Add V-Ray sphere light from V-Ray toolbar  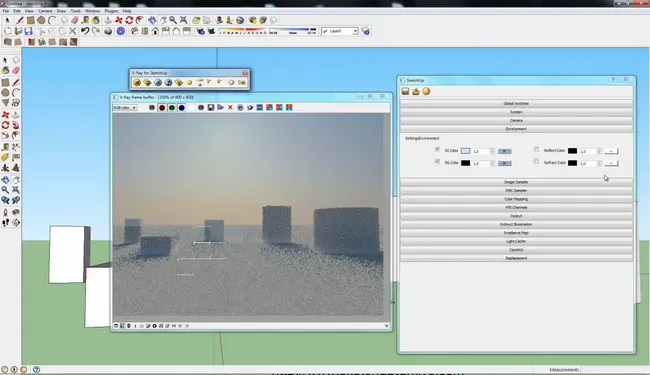(189, 82)
